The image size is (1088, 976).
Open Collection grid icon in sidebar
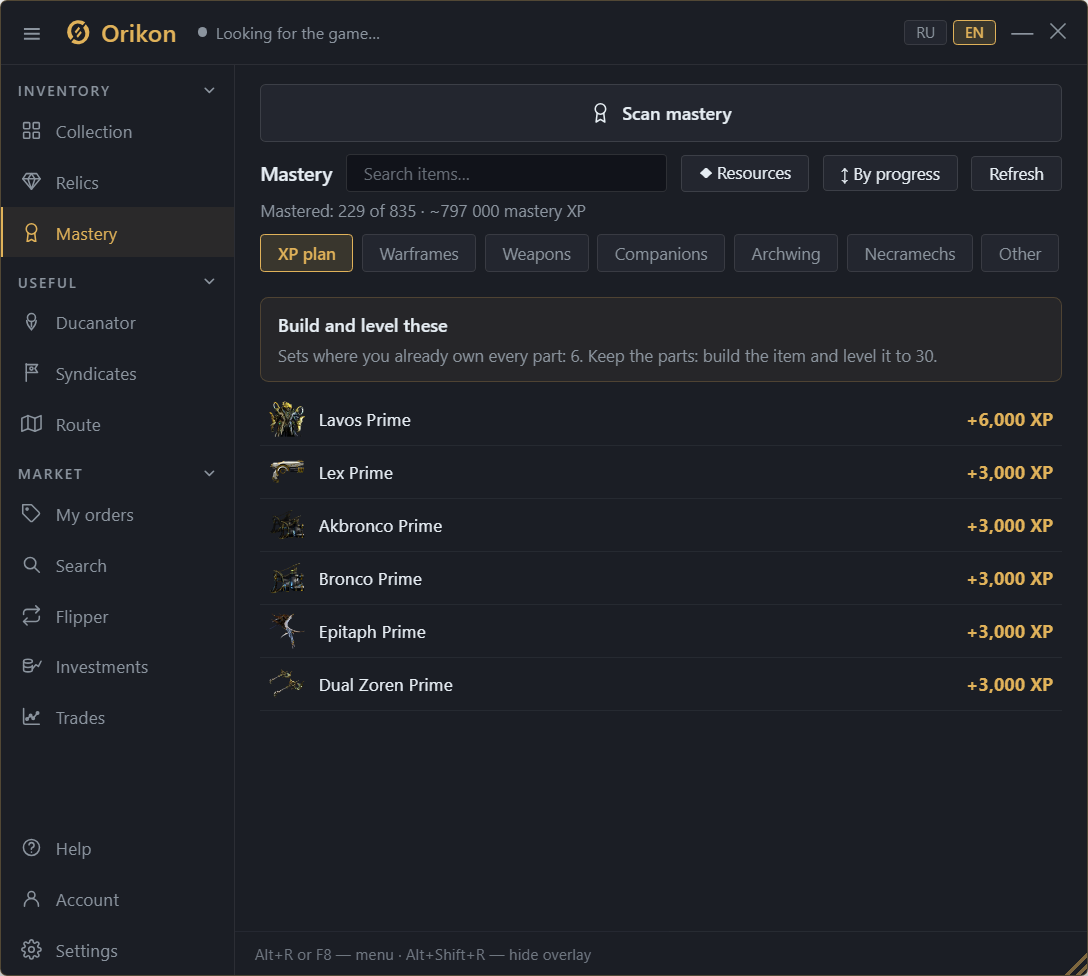[x=31, y=131]
